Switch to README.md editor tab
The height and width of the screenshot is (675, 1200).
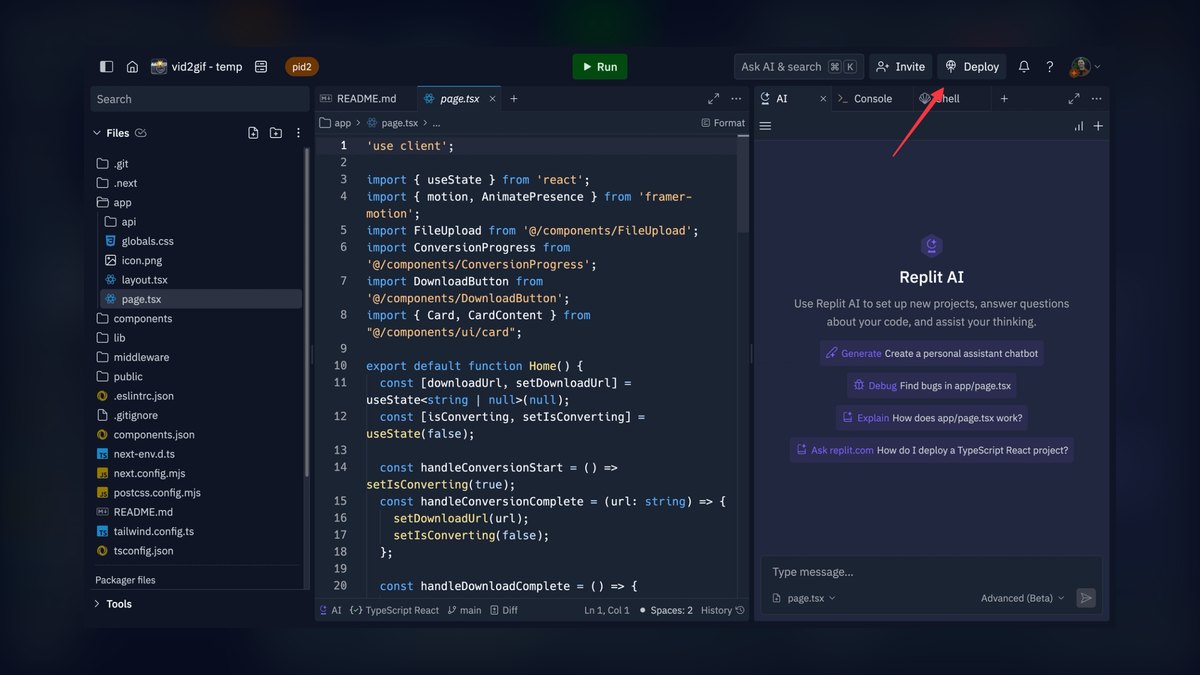[x=365, y=99]
